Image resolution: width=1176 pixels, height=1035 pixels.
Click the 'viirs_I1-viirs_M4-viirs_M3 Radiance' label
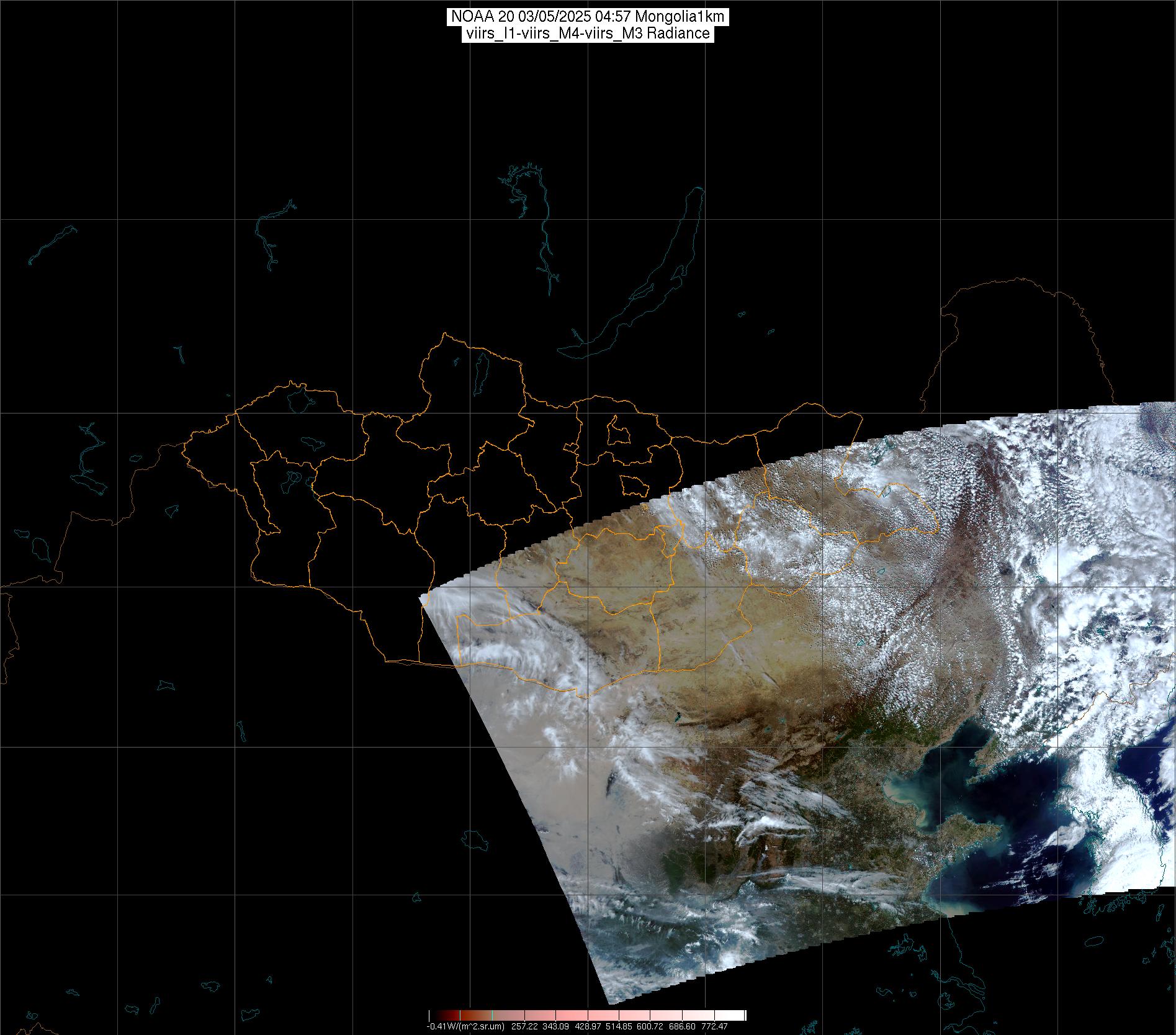click(x=587, y=34)
